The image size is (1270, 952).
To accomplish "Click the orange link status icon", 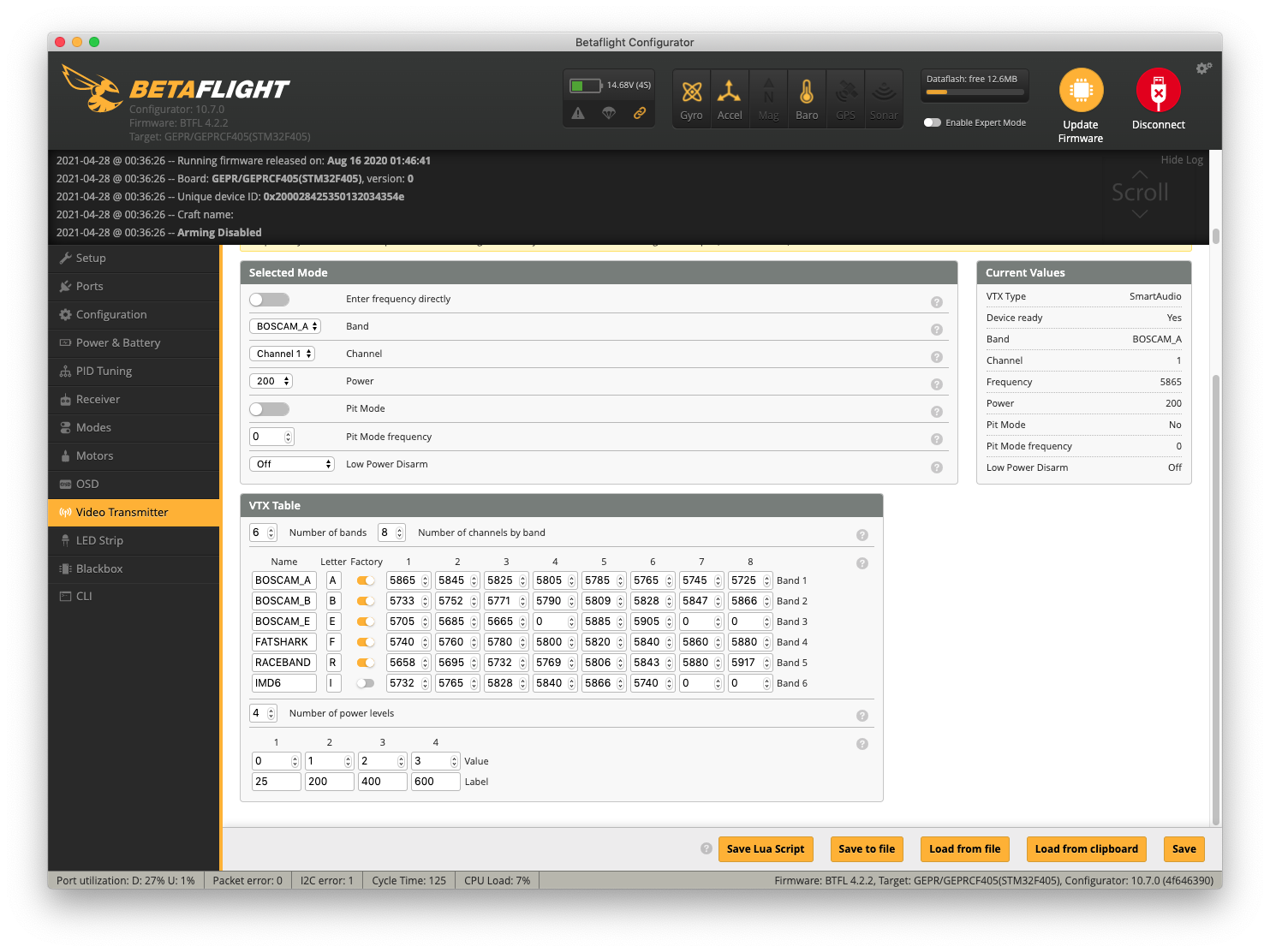I will pyautogui.click(x=640, y=113).
